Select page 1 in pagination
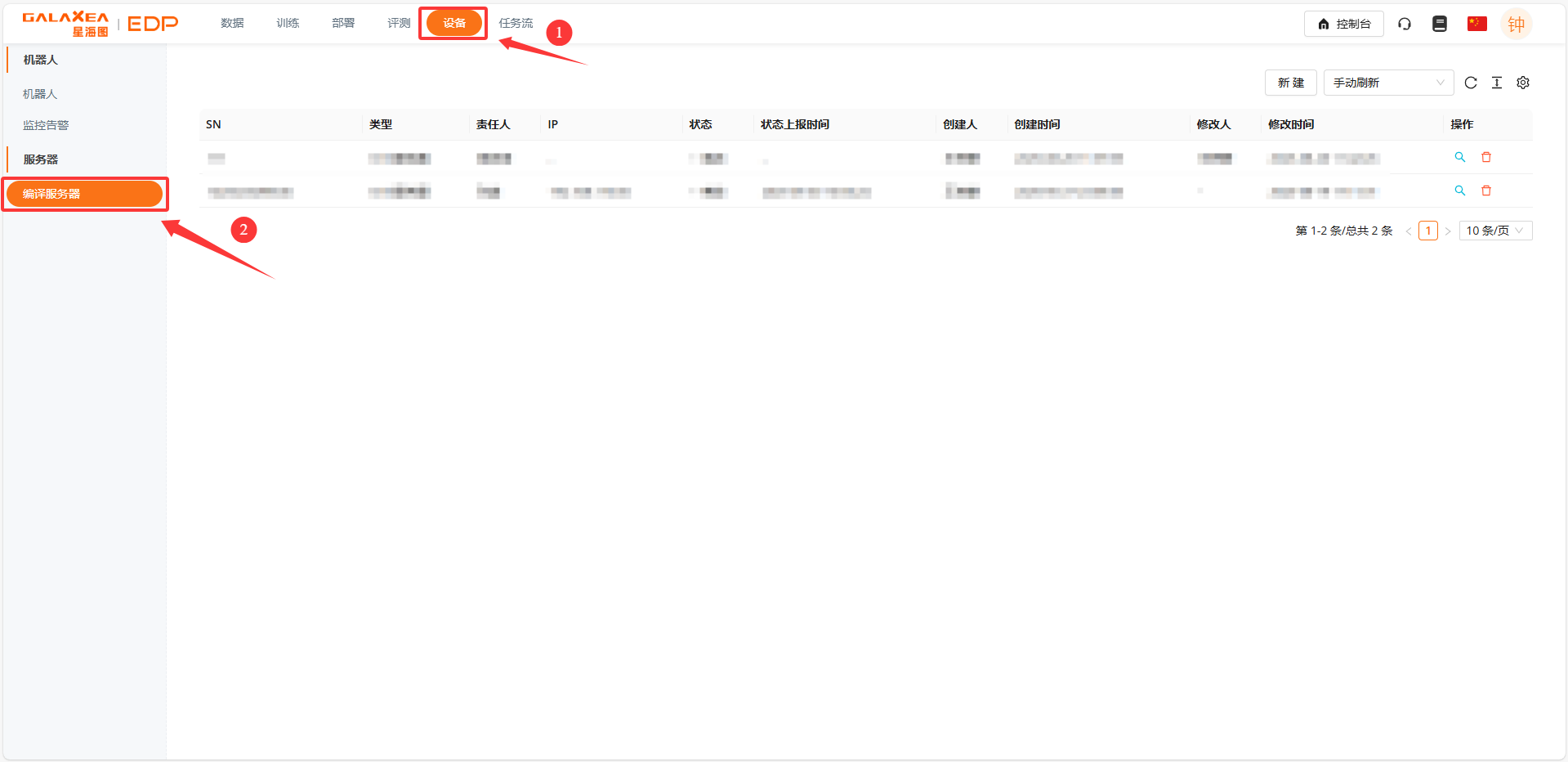 (1427, 230)
